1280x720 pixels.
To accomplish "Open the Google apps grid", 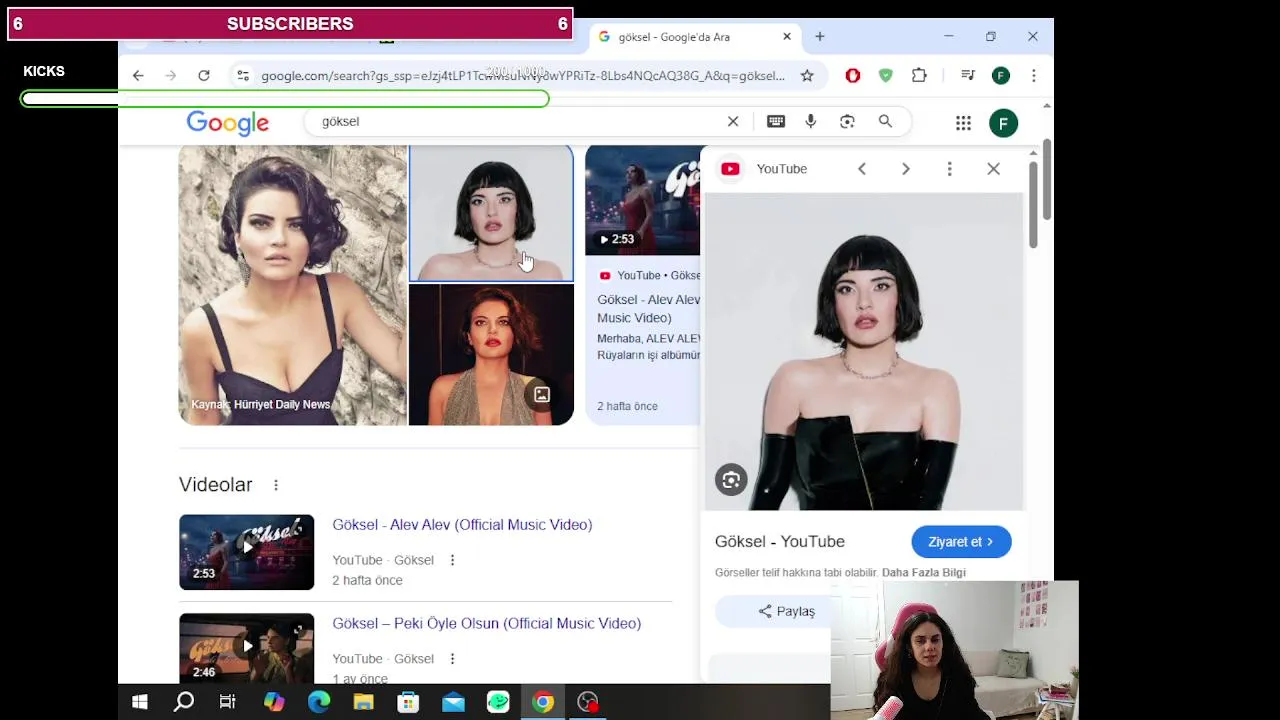I will tap(963, 123).
